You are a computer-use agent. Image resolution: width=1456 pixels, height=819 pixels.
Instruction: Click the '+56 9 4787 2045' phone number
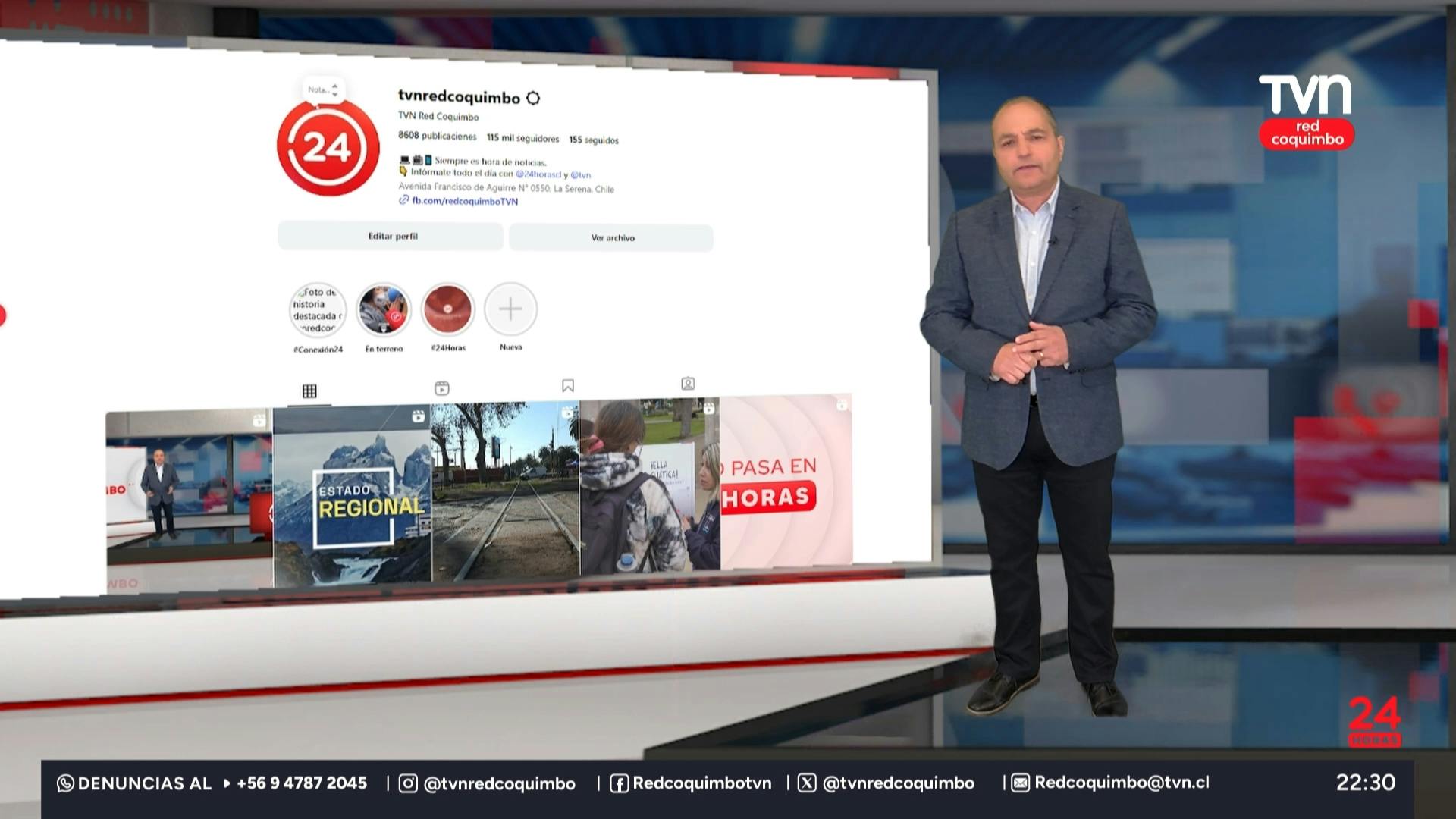pos(302,783)
